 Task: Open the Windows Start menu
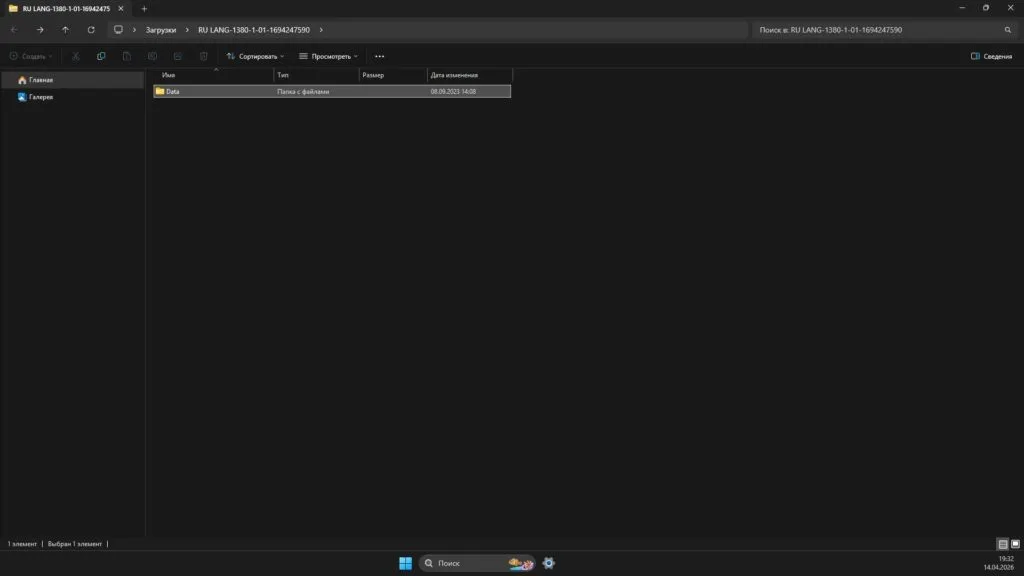tap(406, 563)
